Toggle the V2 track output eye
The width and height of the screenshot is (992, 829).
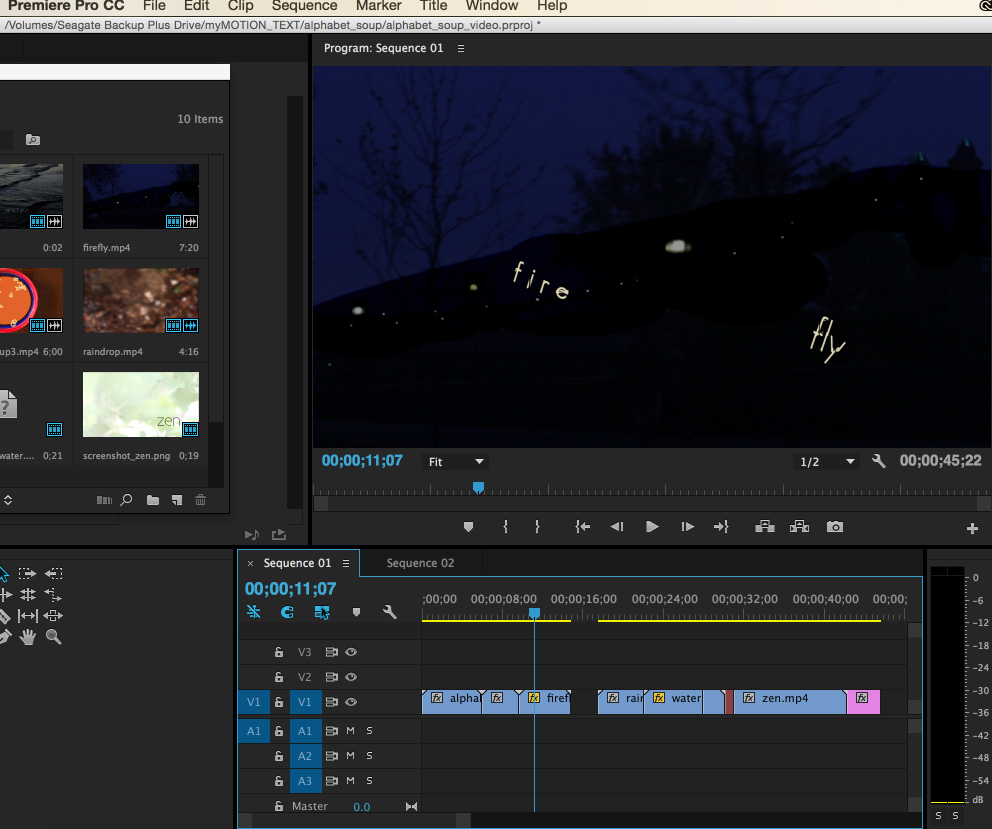point(352,677)
